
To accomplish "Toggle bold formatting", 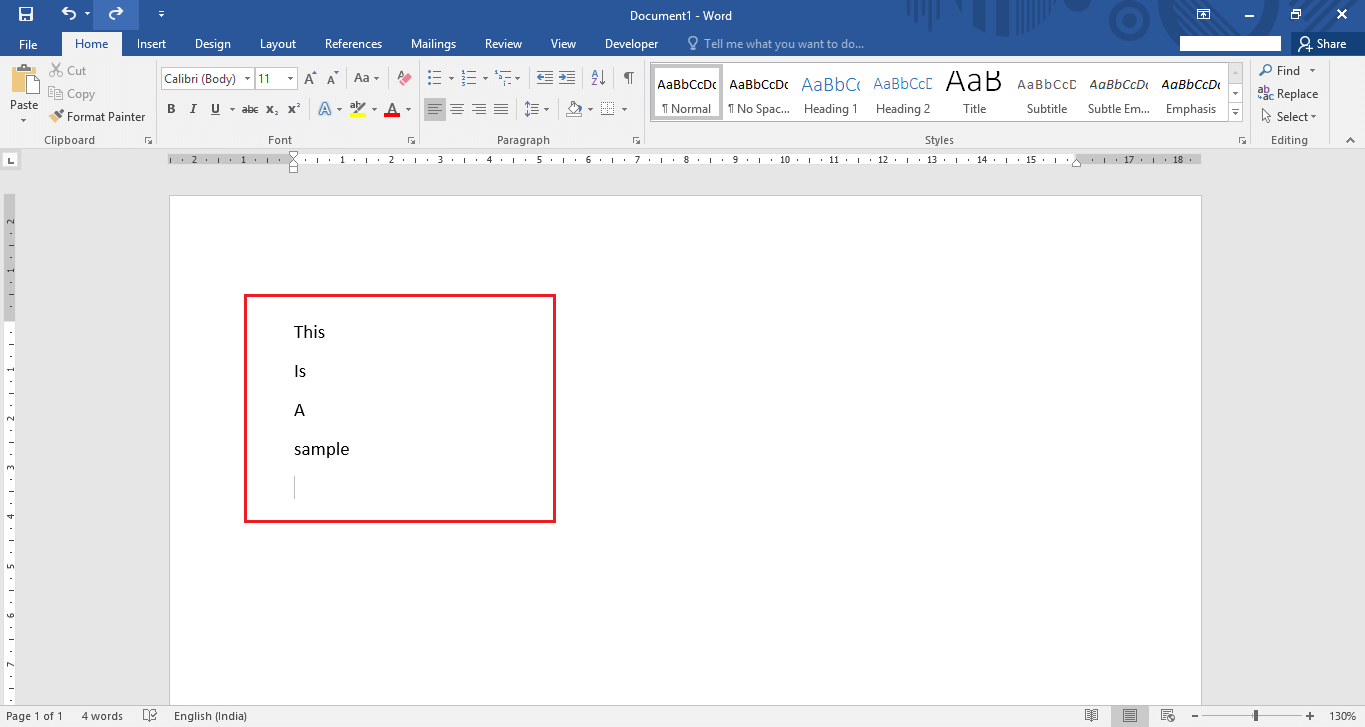I will click(x=171, y=109).
